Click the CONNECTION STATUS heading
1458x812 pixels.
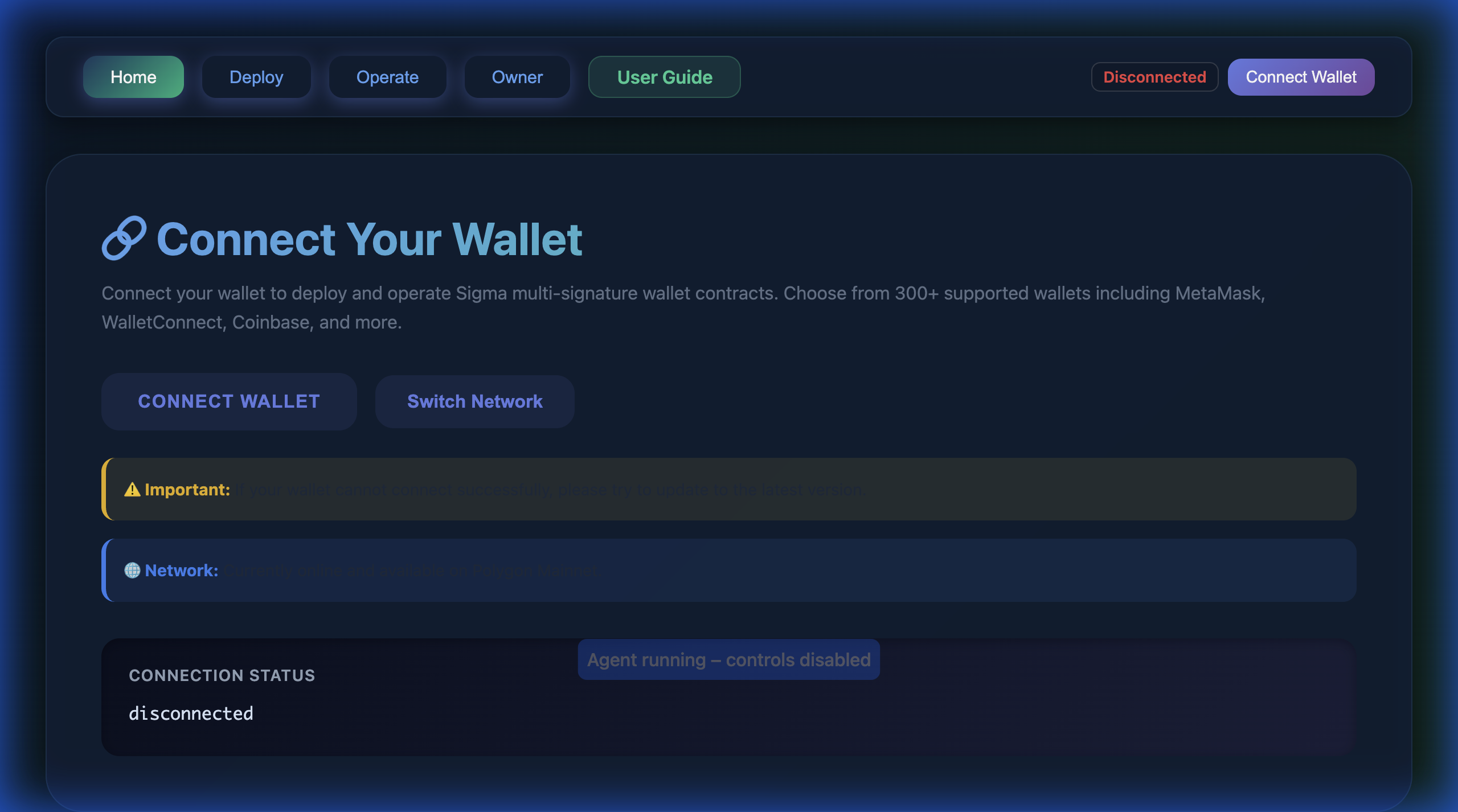[222, 675]
